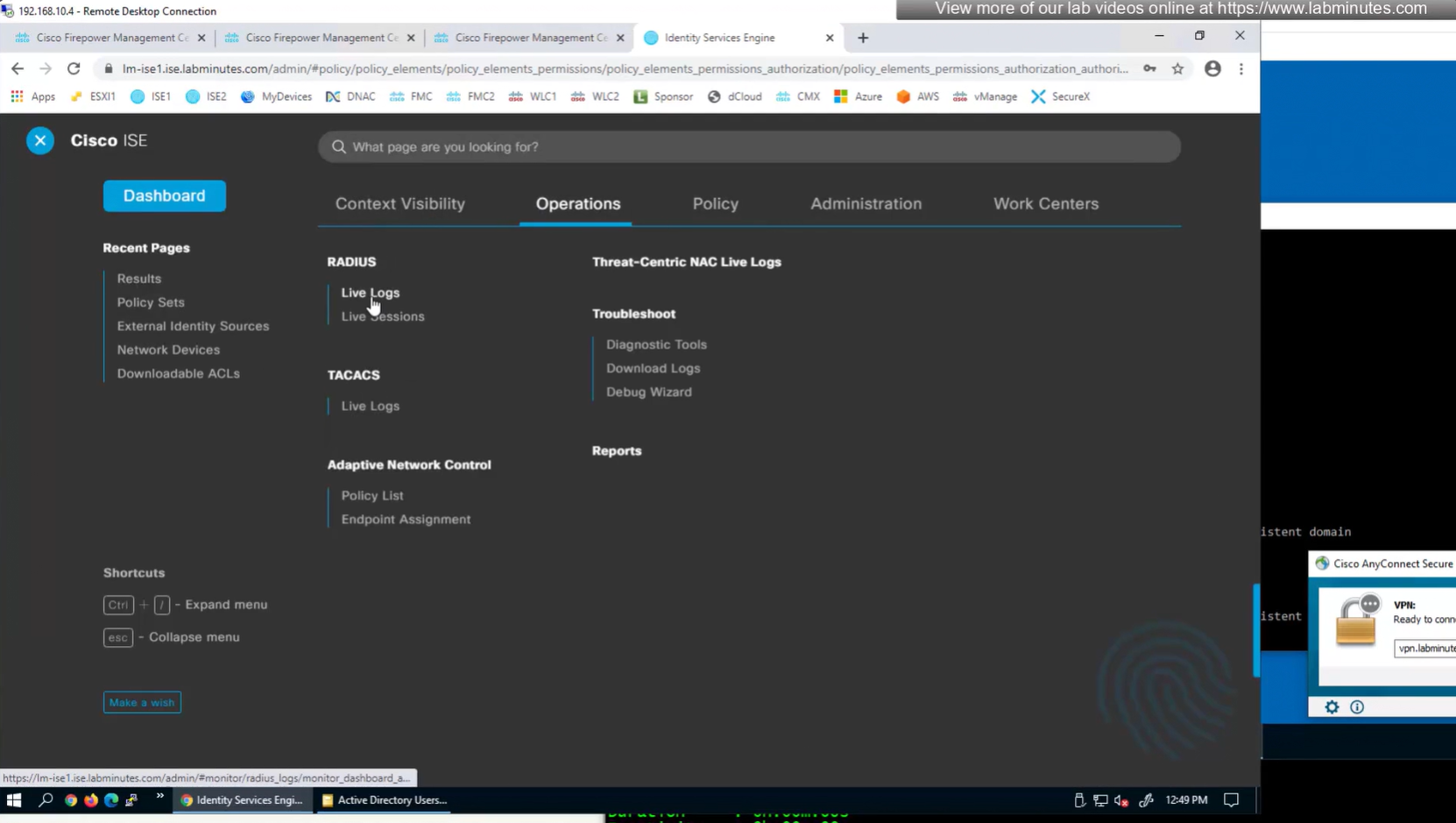Open Endpoint Assignment link

tap(406, 519)
